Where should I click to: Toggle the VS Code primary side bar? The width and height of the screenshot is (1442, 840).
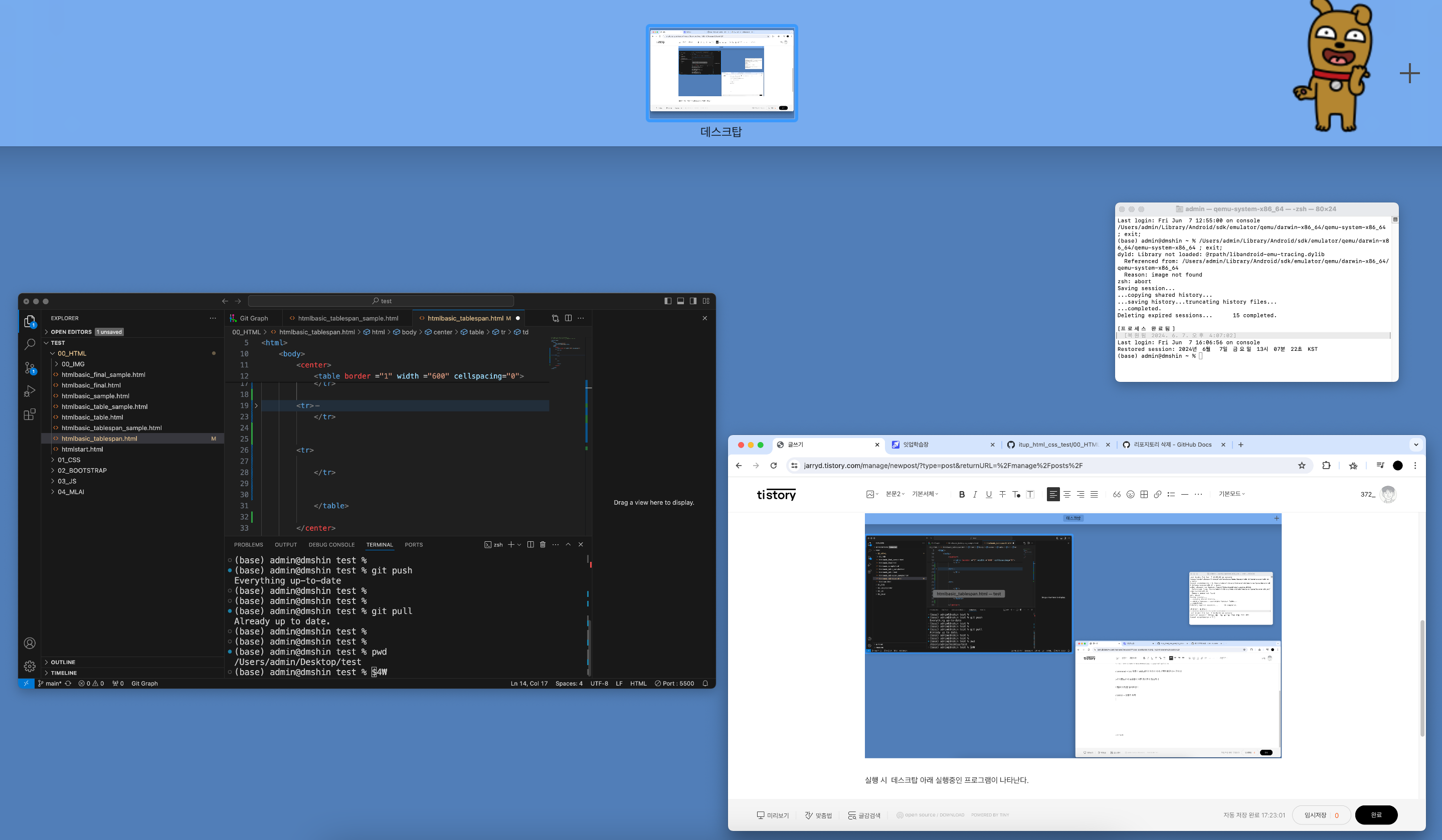[668, 301]
